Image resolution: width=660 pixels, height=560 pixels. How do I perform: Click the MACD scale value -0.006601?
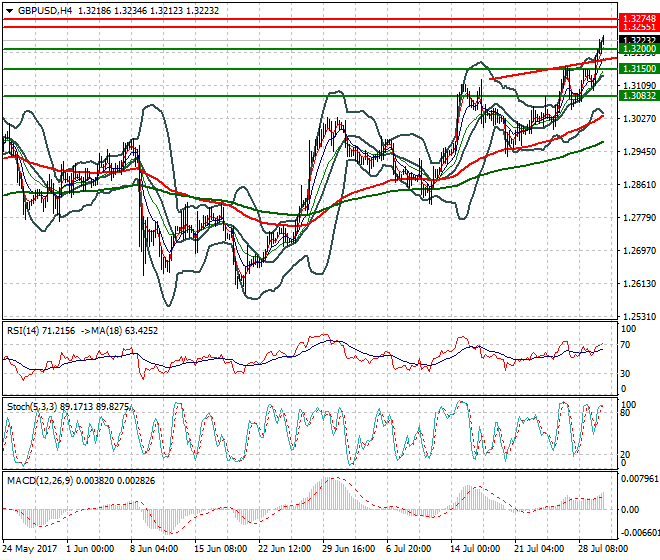tap(640, 533)
